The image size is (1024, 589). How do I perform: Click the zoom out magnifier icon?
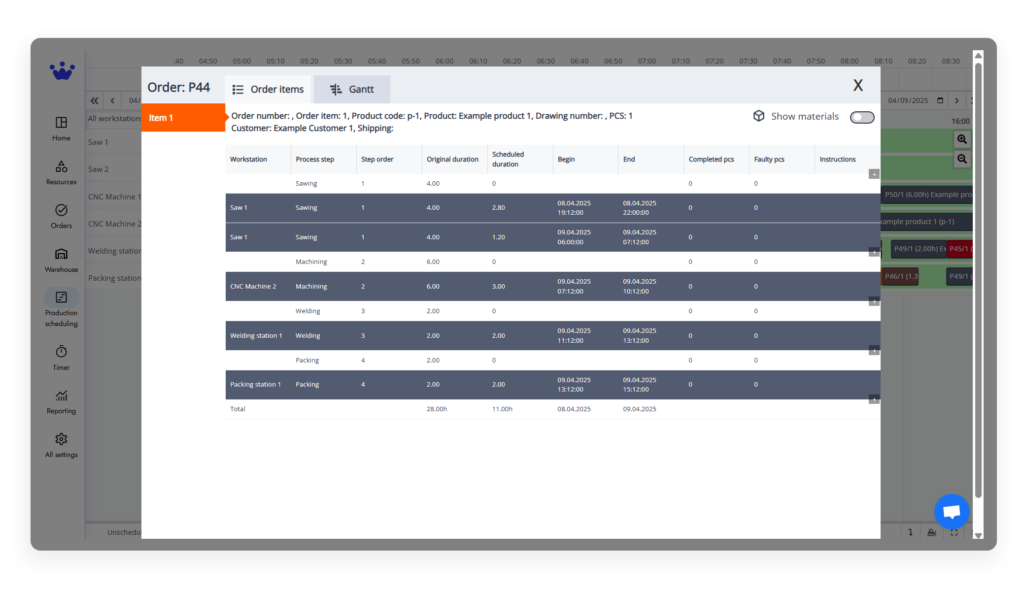[962, 159]
